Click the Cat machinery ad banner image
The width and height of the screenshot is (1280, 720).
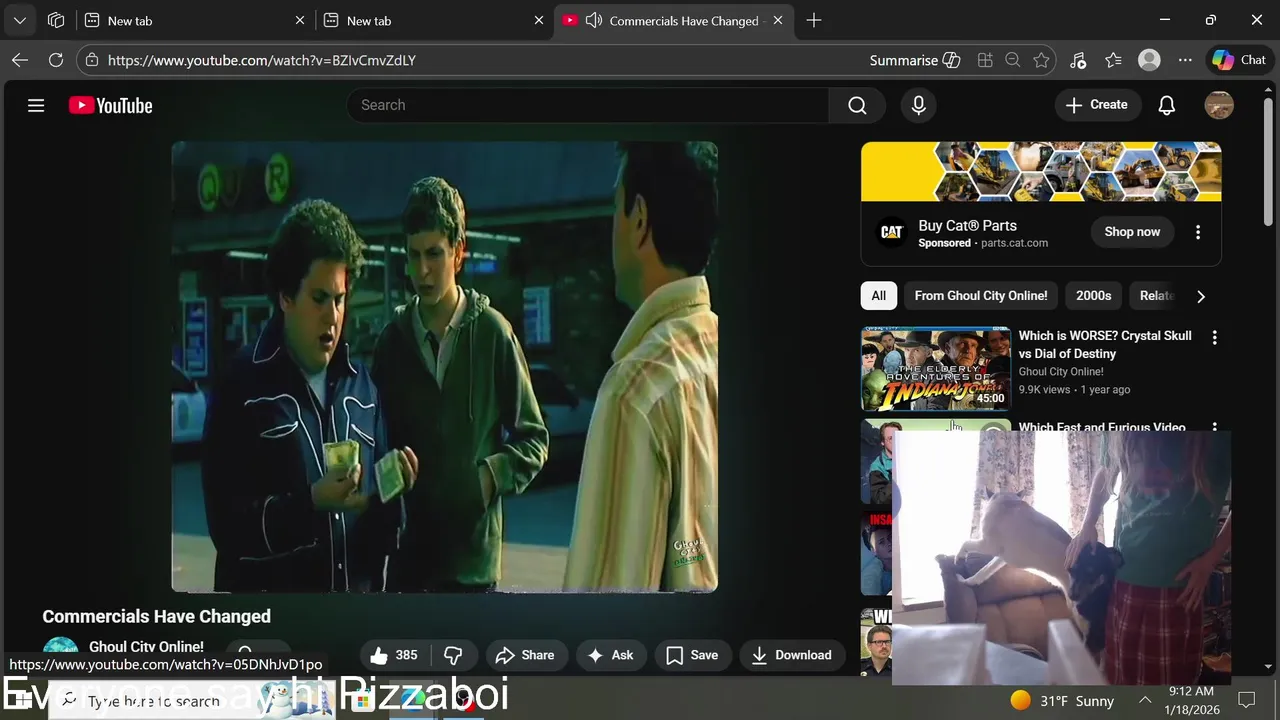(x=1041, y=172)
